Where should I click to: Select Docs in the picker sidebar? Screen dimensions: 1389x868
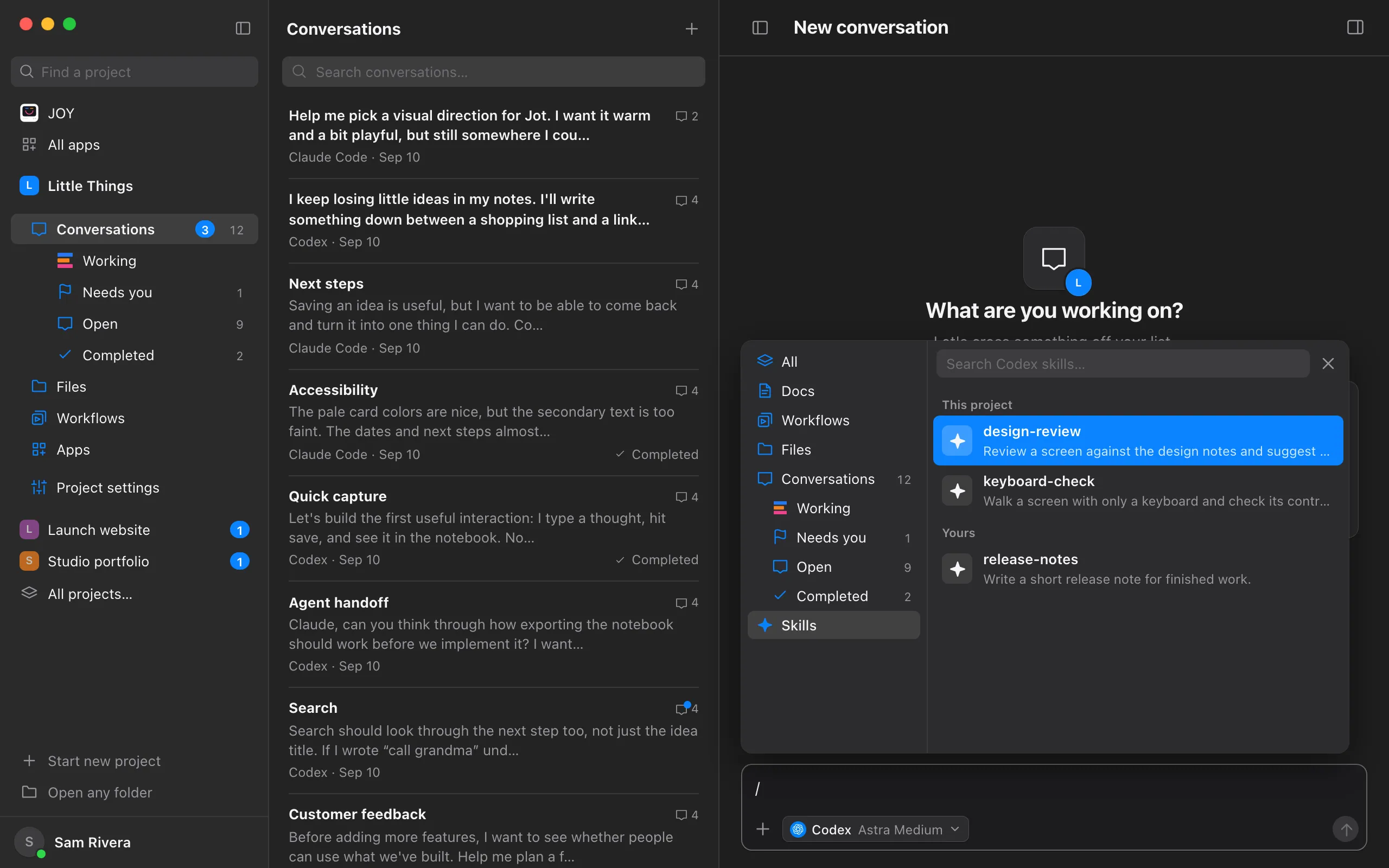[x=833, y=391]
